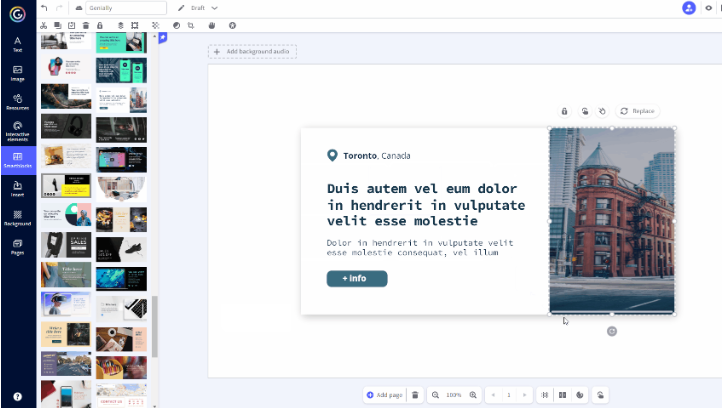The image size is (722, 408).
Task: Delete the page via bottom trash icon
Action: [415, 395]
